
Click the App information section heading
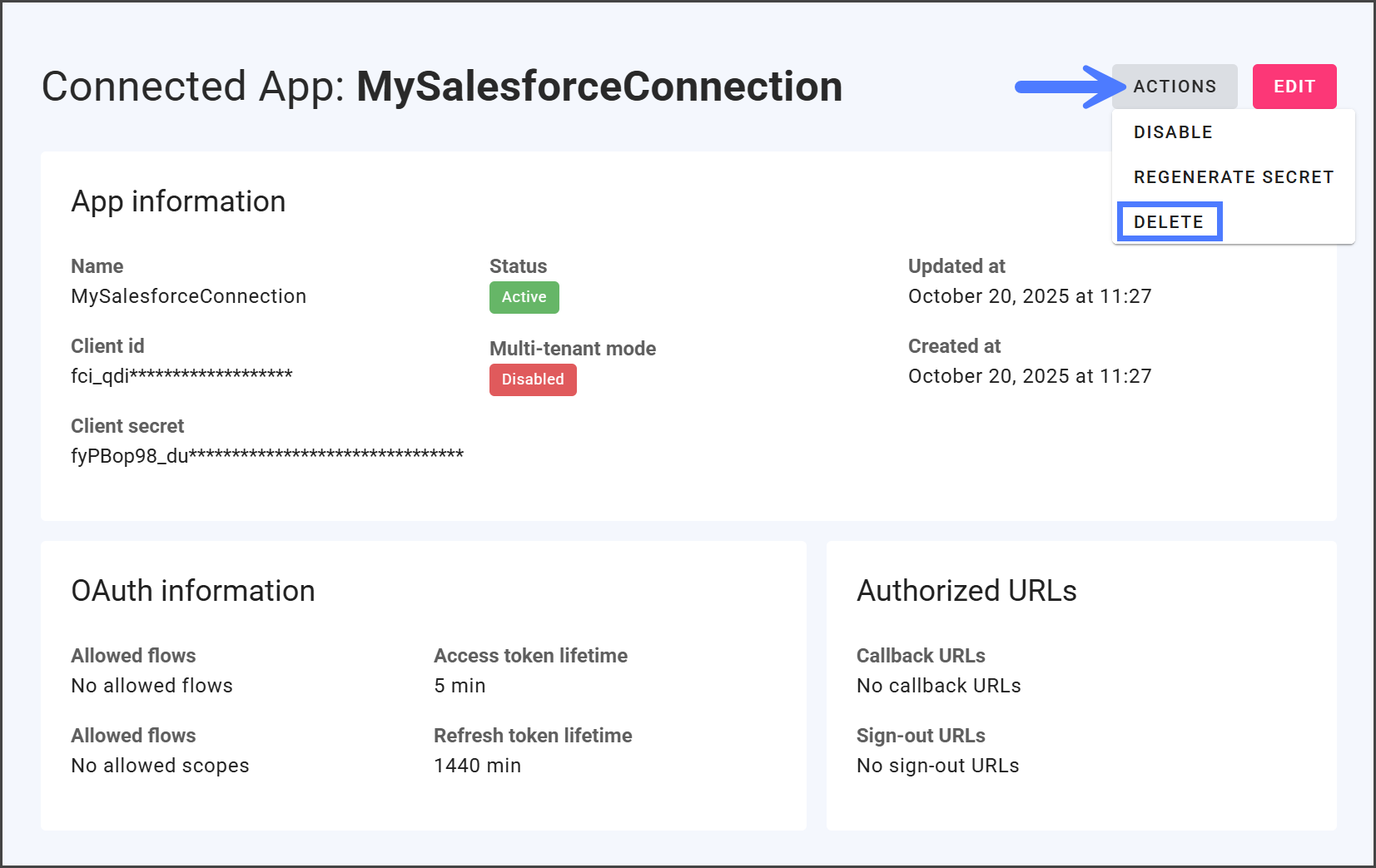coord(178,201)
